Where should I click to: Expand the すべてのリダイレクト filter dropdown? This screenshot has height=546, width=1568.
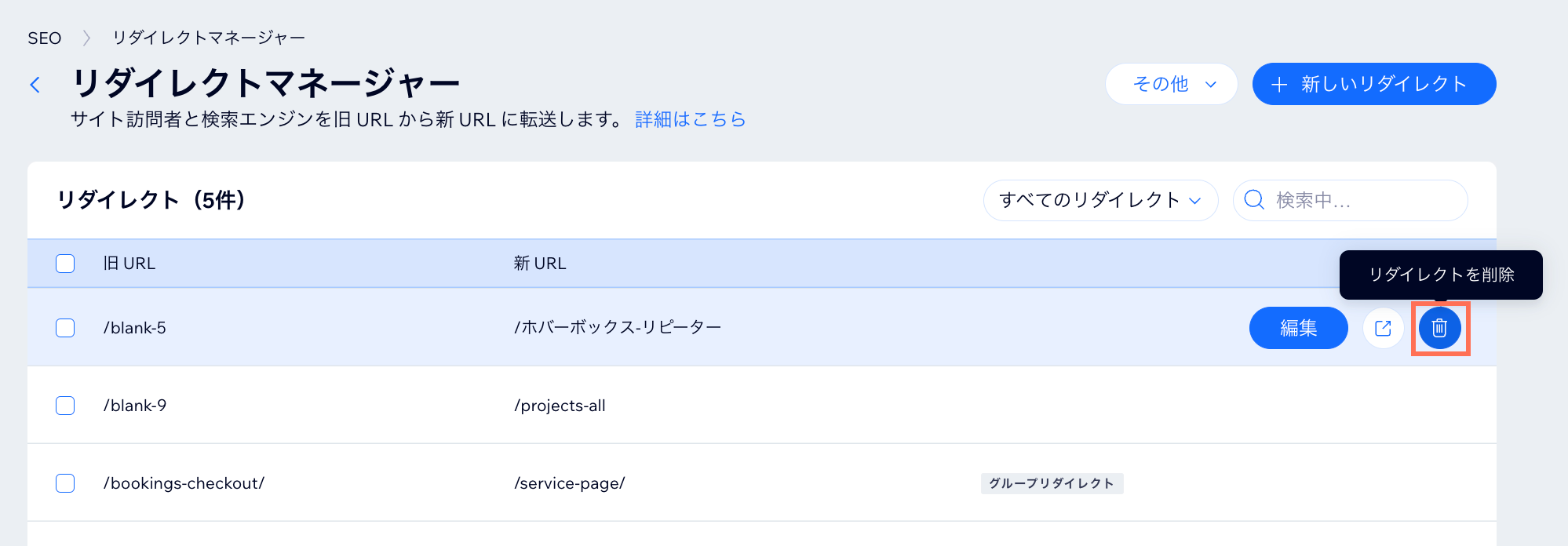(1100, 200)
